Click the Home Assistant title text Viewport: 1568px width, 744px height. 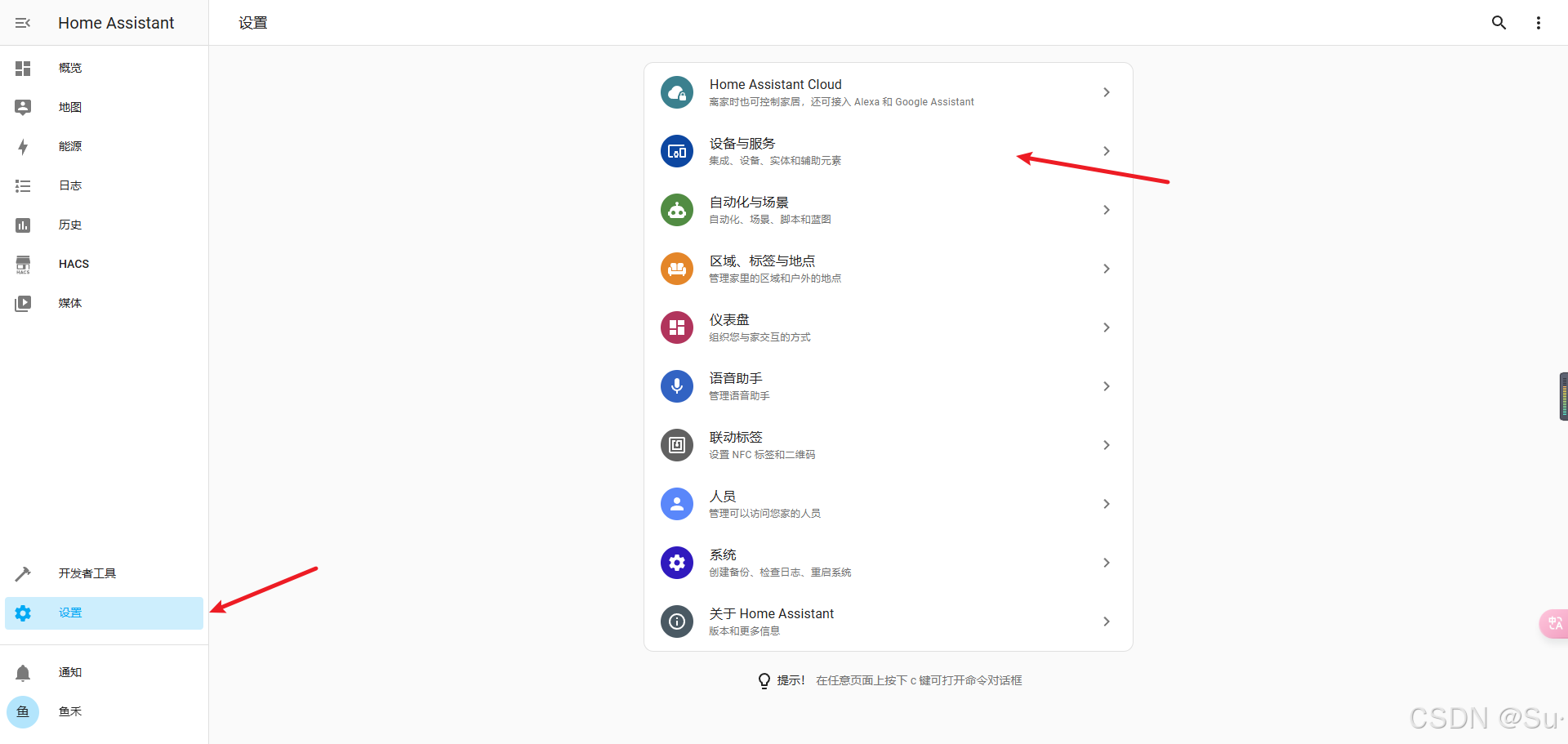click(116, 23)
